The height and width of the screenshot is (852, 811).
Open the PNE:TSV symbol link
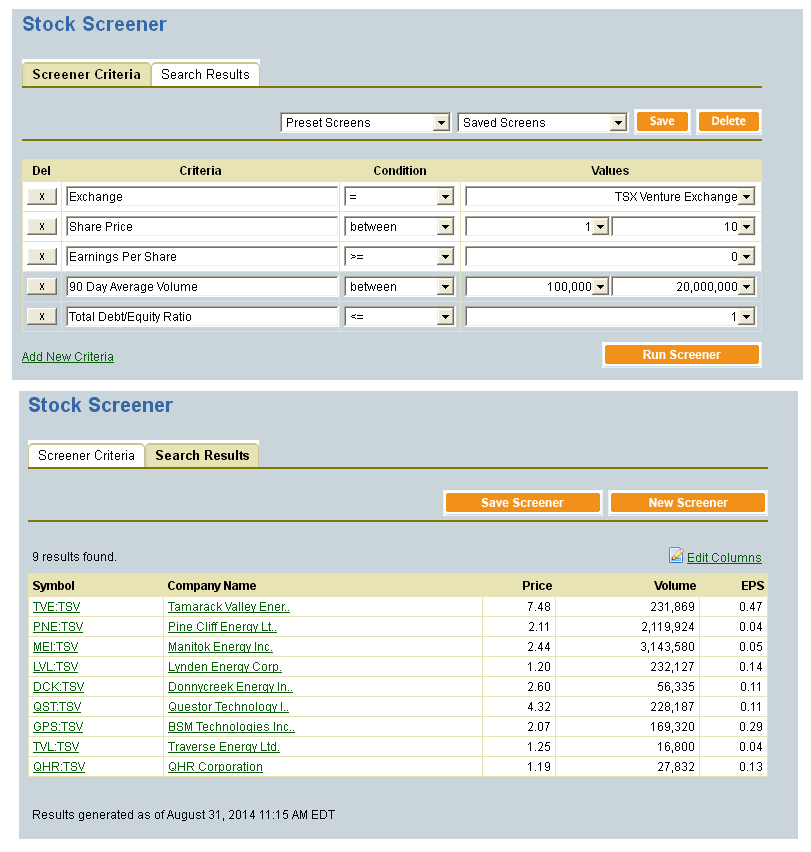click(x=58, y=627)
